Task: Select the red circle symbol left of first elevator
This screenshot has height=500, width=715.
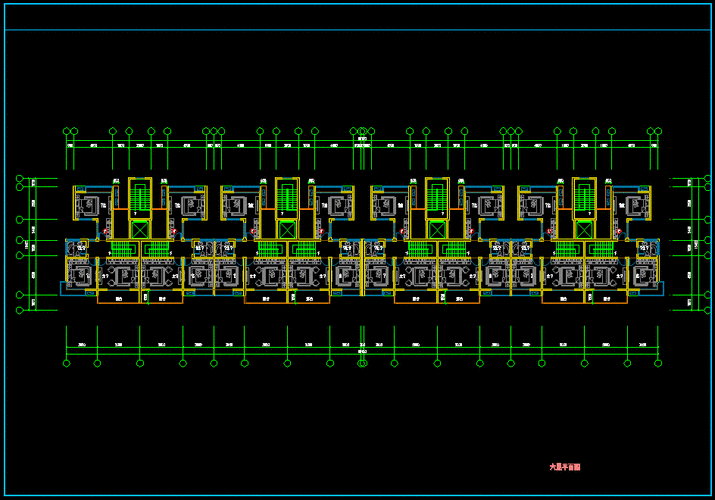Action: pyautogui.click(x=105, y=231)
